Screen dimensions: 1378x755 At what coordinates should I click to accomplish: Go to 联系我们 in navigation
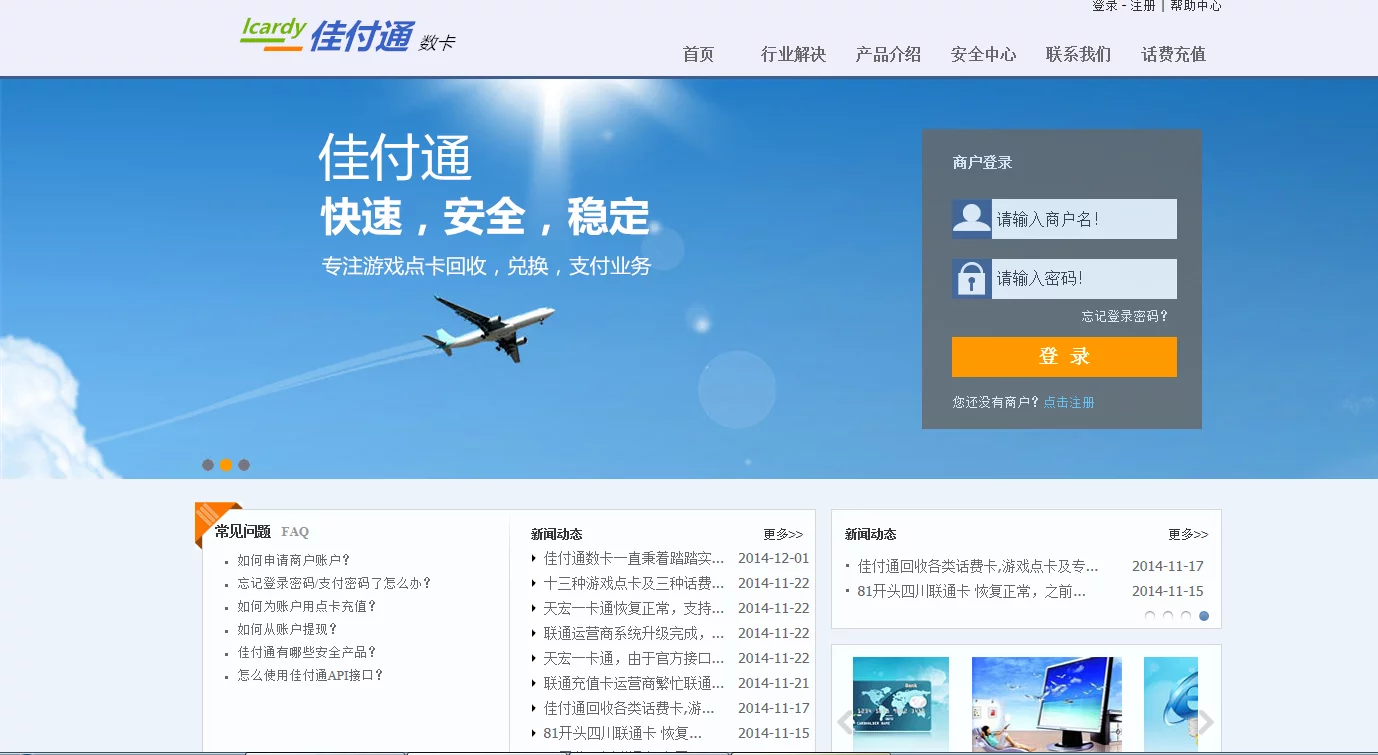point(1079,54)
